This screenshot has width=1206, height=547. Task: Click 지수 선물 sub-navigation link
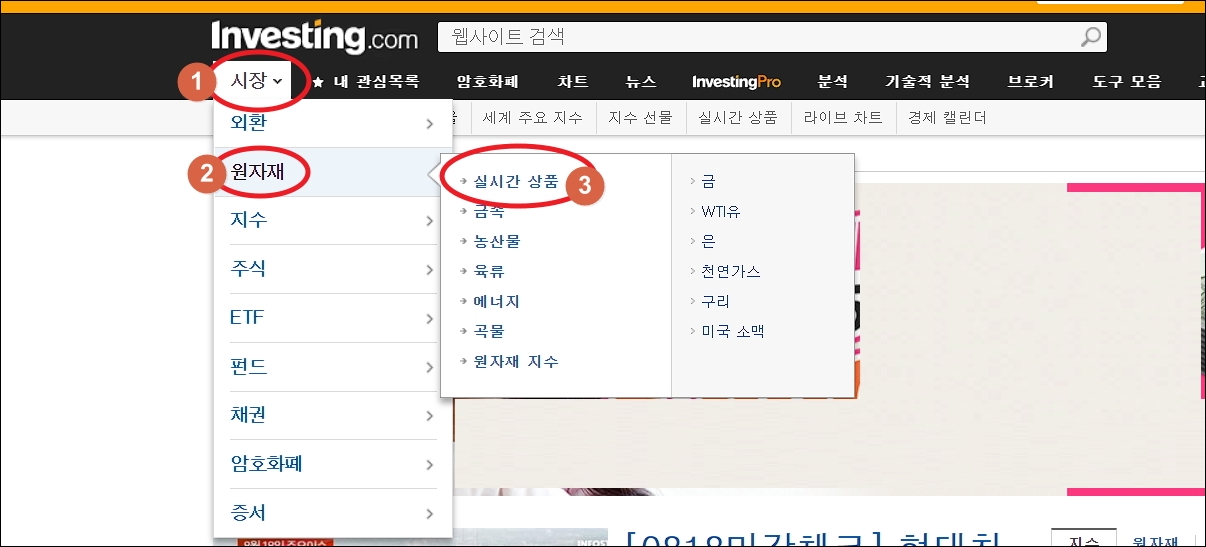[x=641, y=118]
